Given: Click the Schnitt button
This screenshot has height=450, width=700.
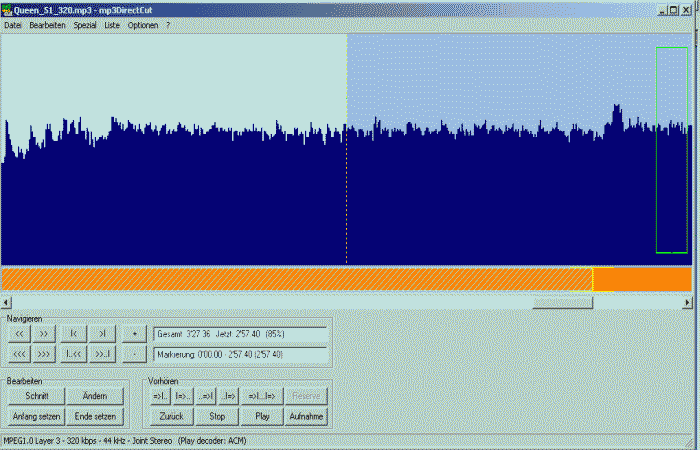Looking at the screenshot, I should pos(37,396).
